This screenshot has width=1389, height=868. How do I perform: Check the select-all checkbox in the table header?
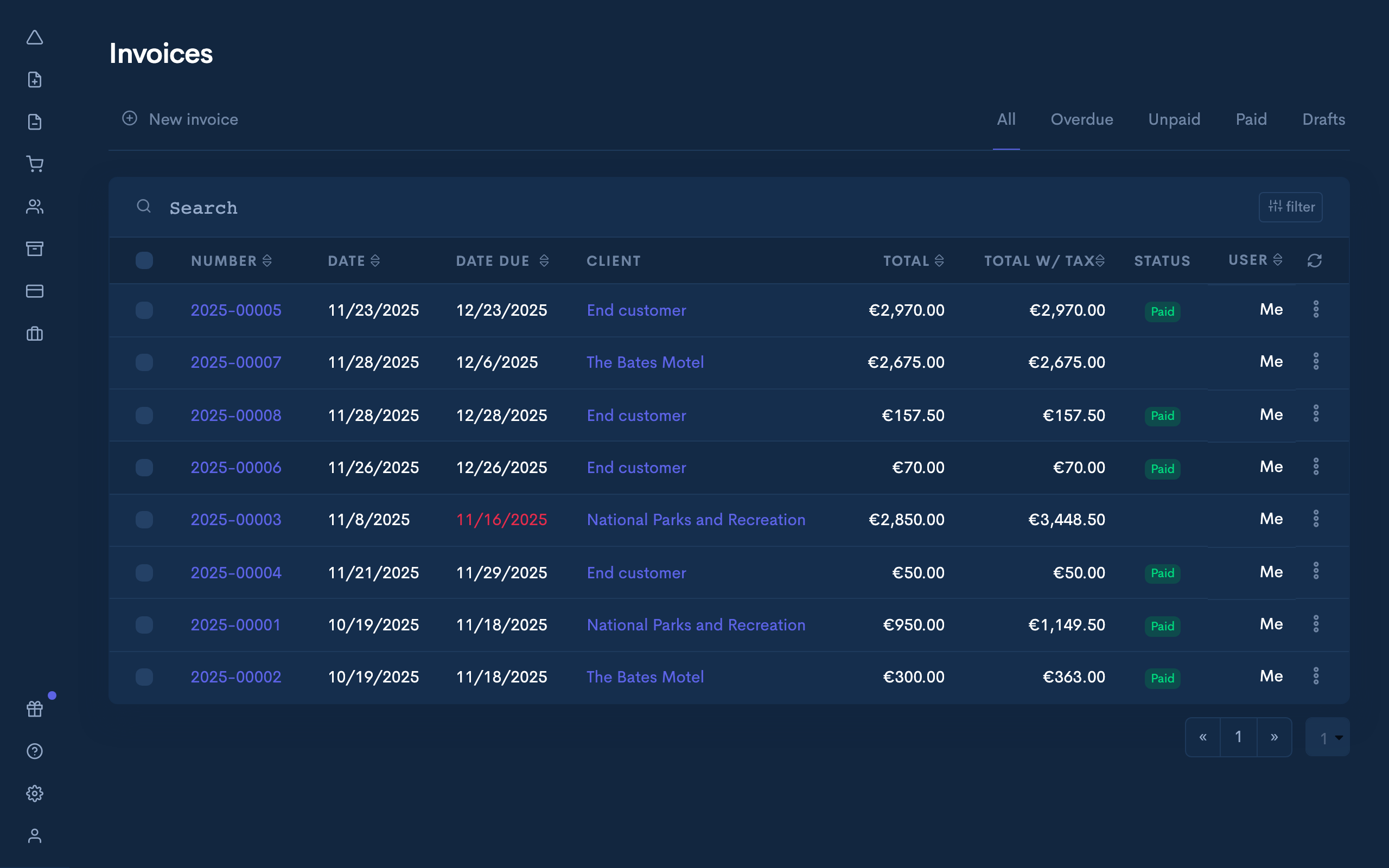point(144,260)
